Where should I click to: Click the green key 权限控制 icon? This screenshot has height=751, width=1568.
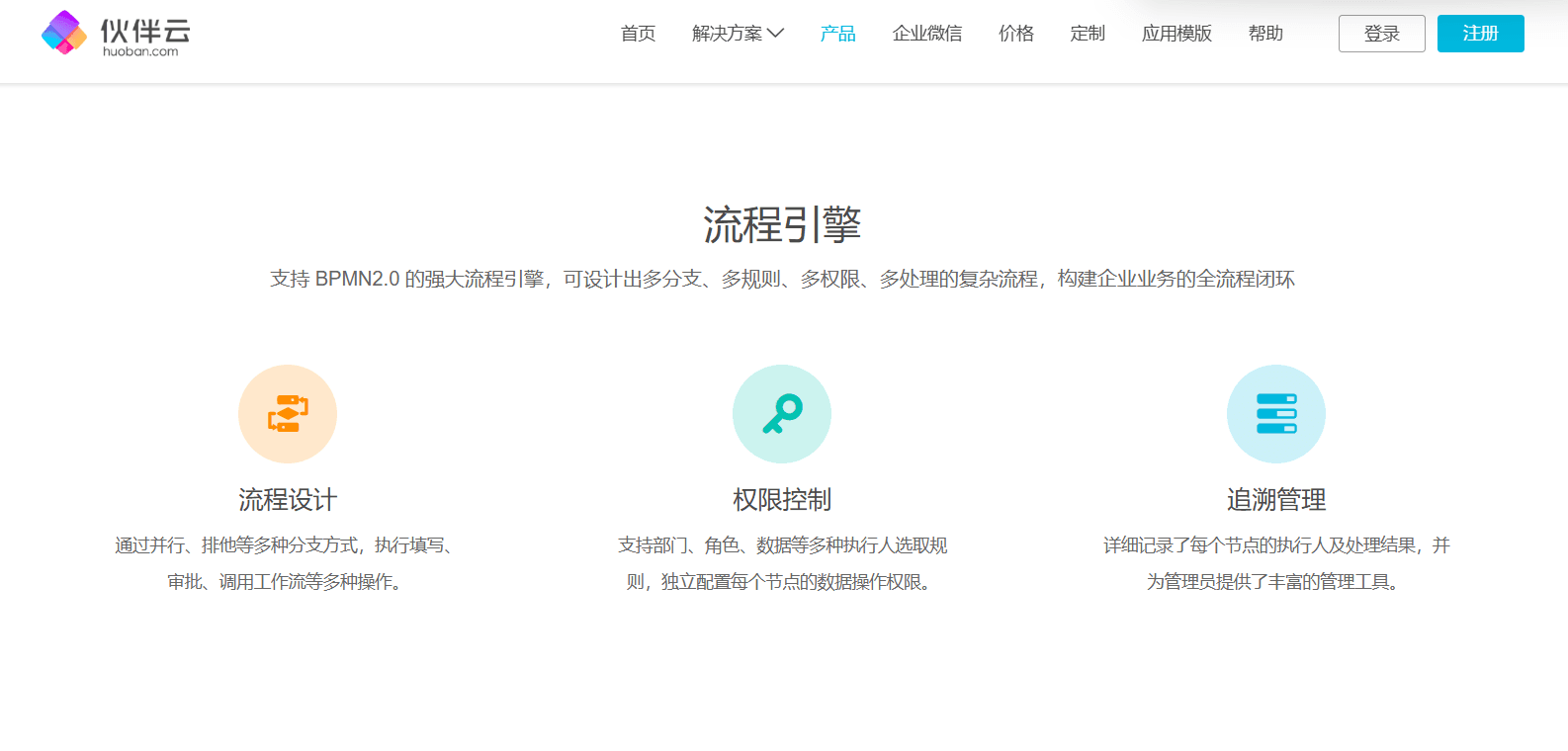click(x=782, y=414)
